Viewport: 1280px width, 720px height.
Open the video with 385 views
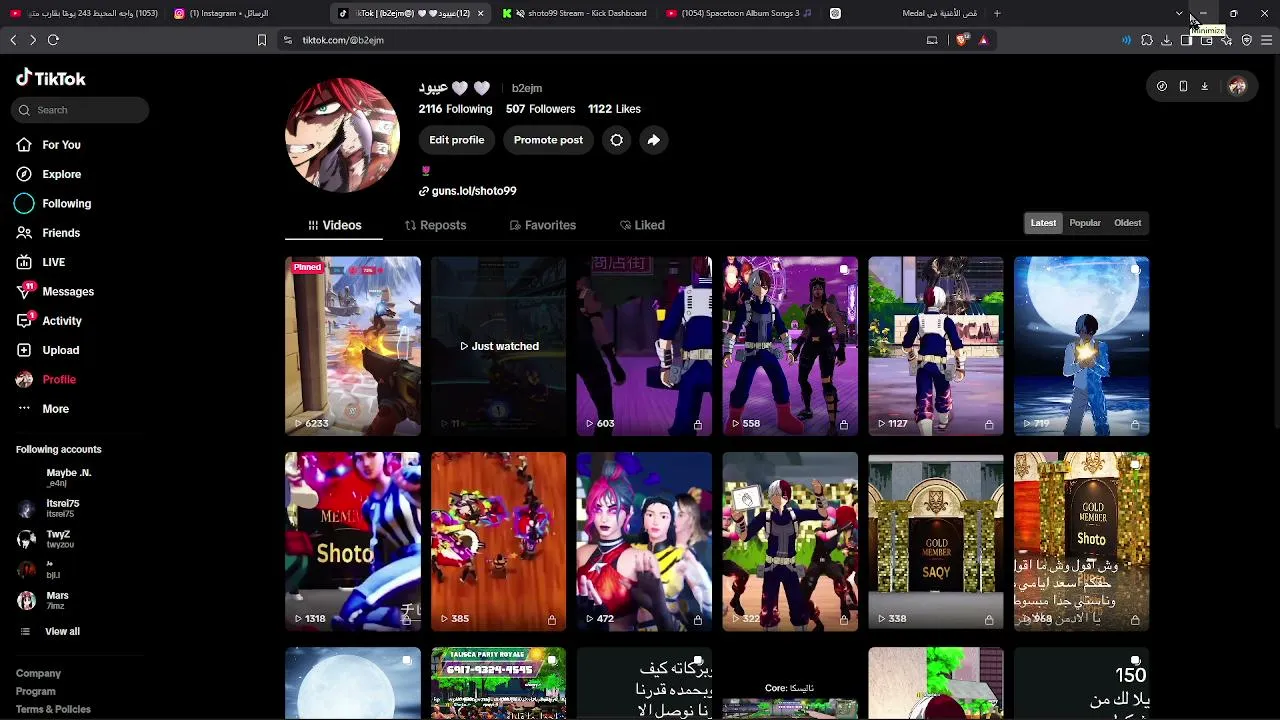[x=498, y=542]
